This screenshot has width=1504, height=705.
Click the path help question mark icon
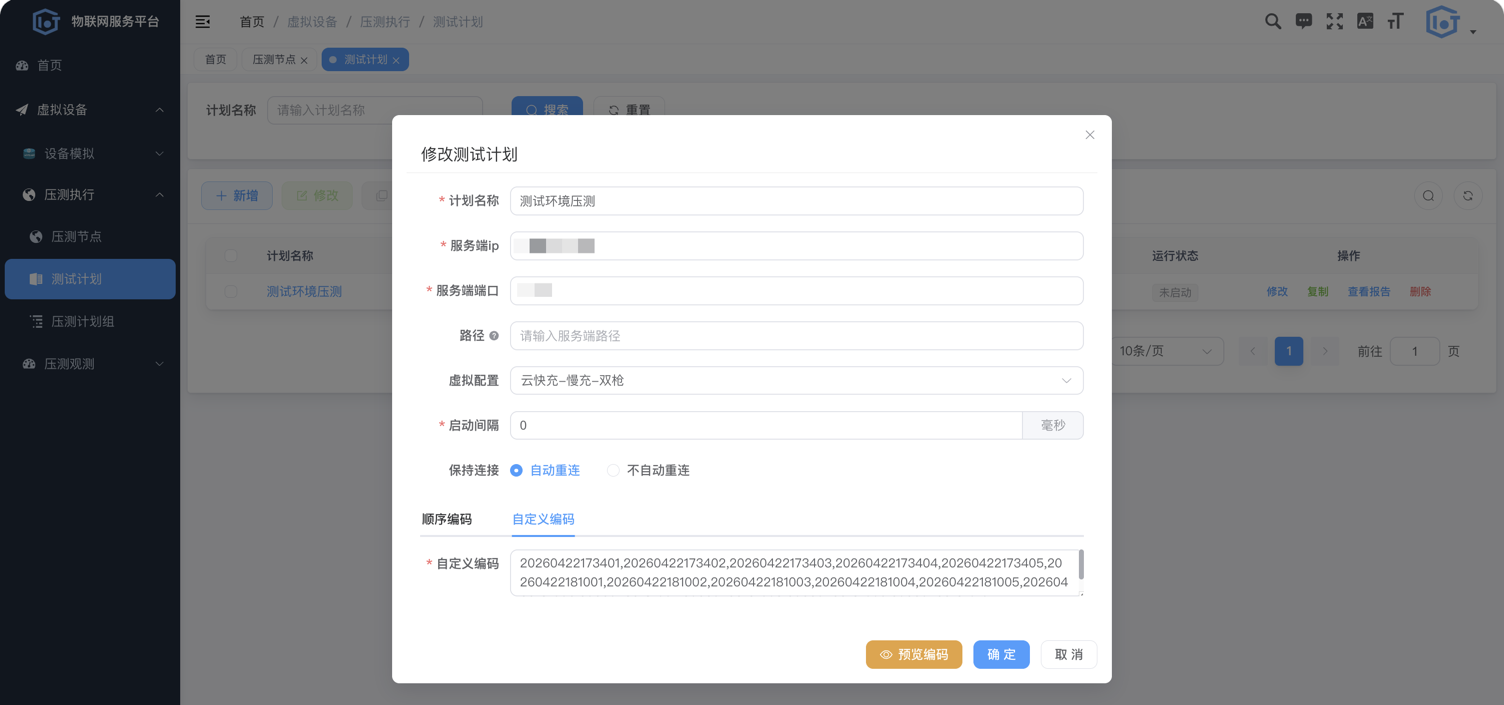[494, 336]
